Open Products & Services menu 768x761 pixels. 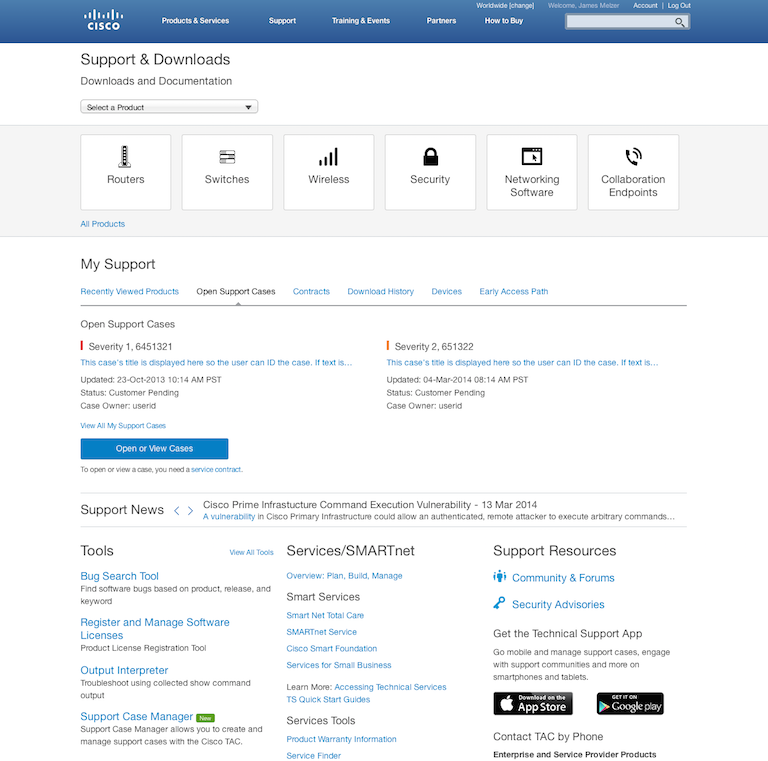coord(195,21)
